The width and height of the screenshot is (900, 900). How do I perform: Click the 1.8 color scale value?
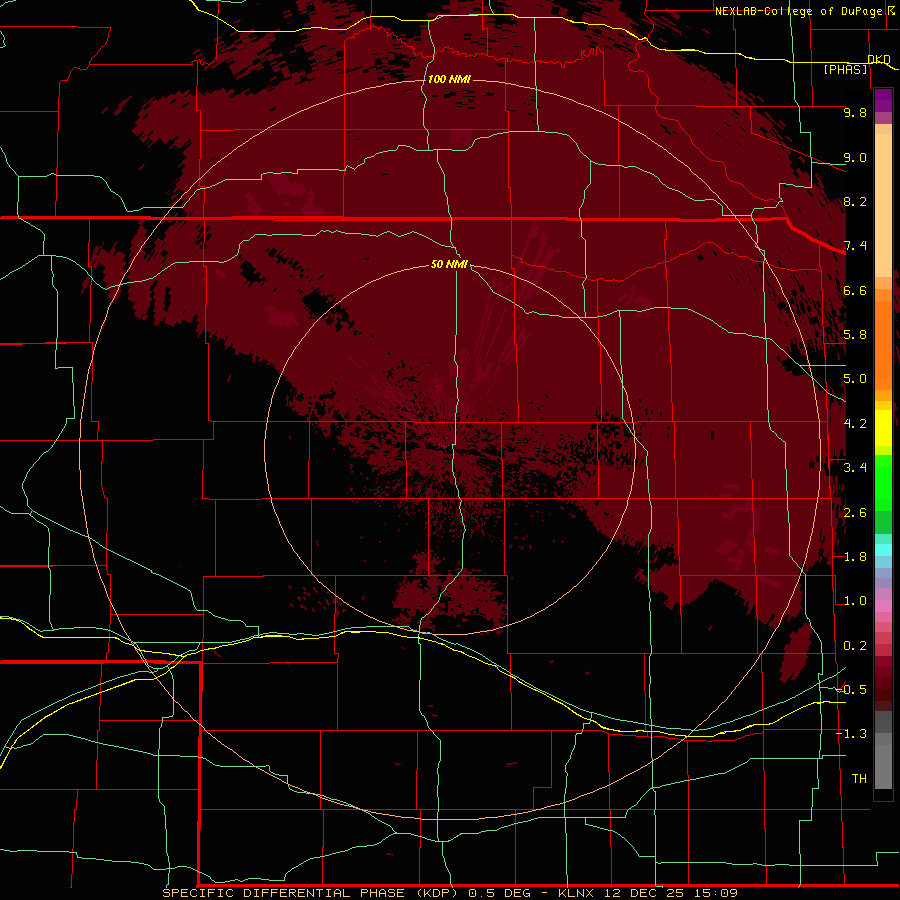[x=855, y=557]
